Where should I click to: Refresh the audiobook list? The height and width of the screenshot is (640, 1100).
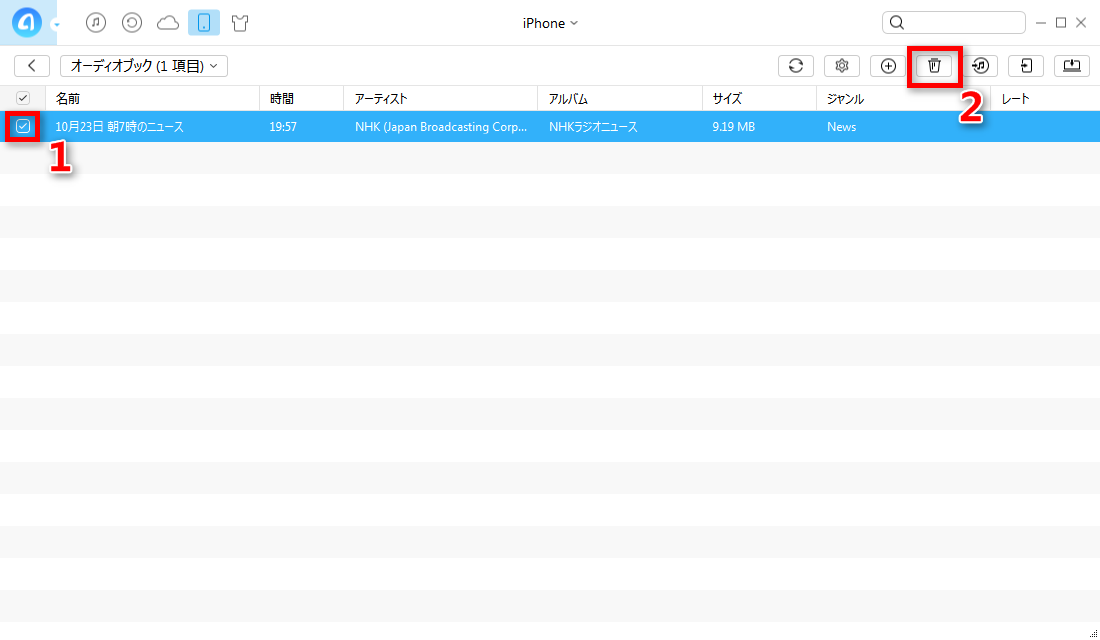click(x=796, y=66)
